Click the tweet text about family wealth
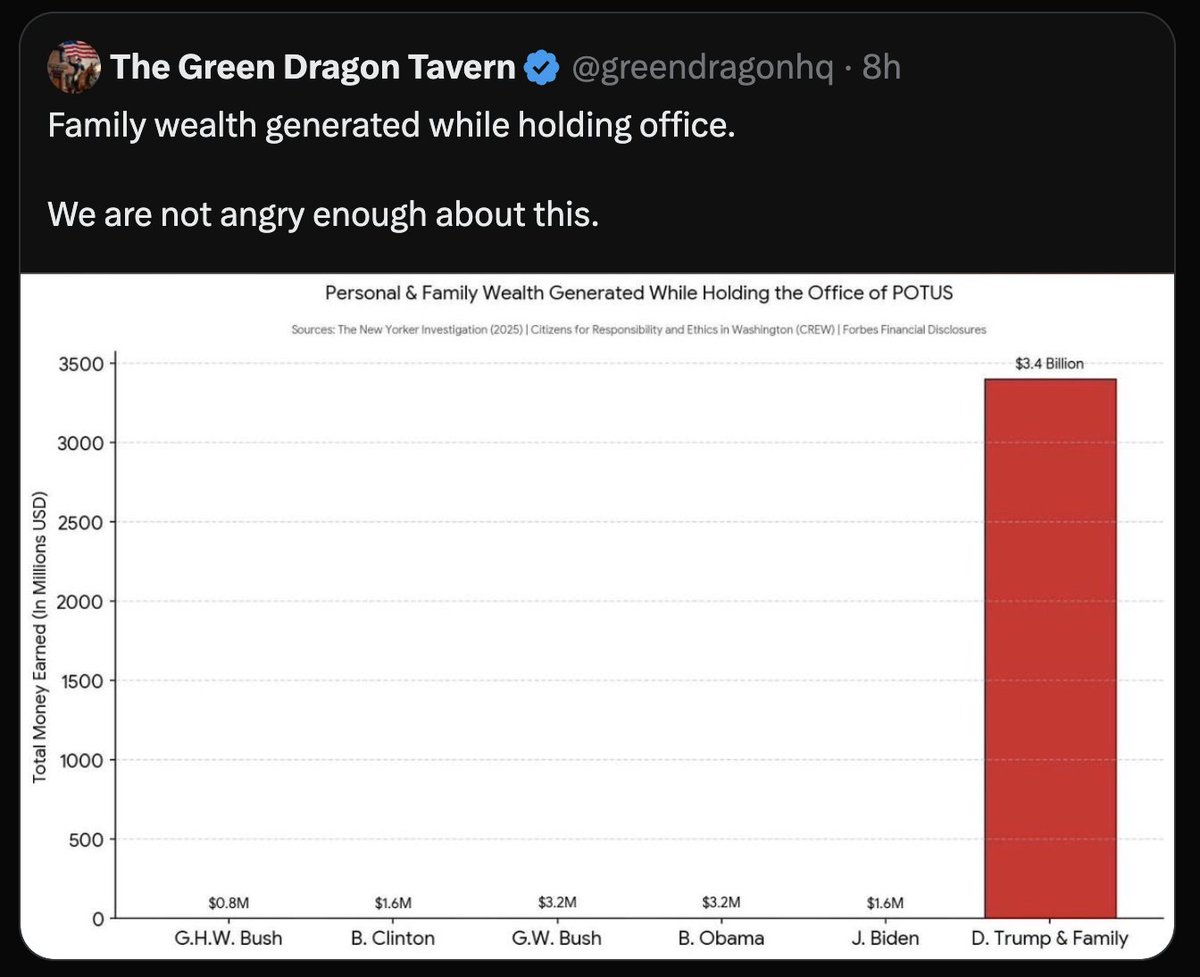Screen dimensions: 1200x977 [392, 128]
